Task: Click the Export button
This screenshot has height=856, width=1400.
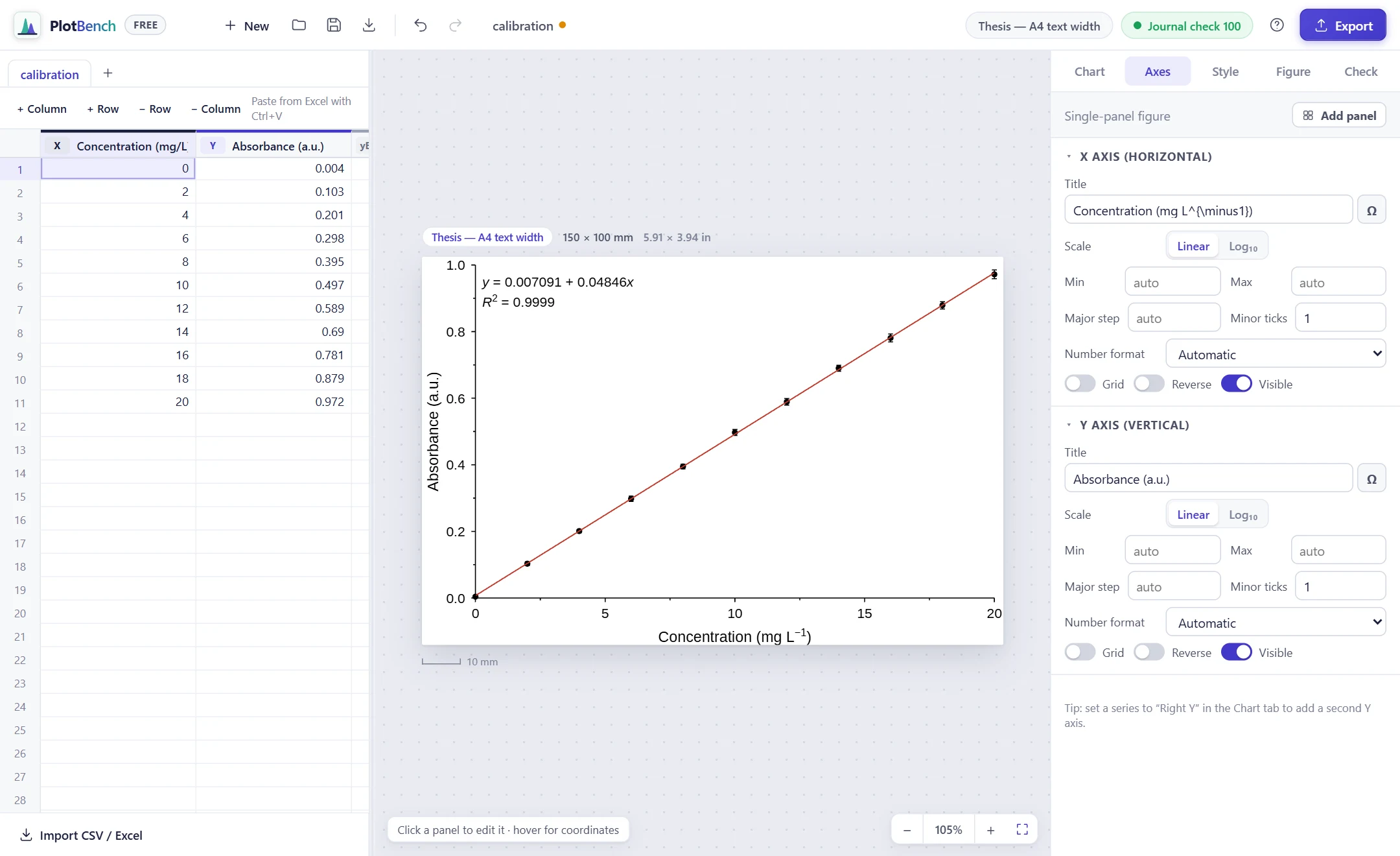Action: (x=1343, y=25)
